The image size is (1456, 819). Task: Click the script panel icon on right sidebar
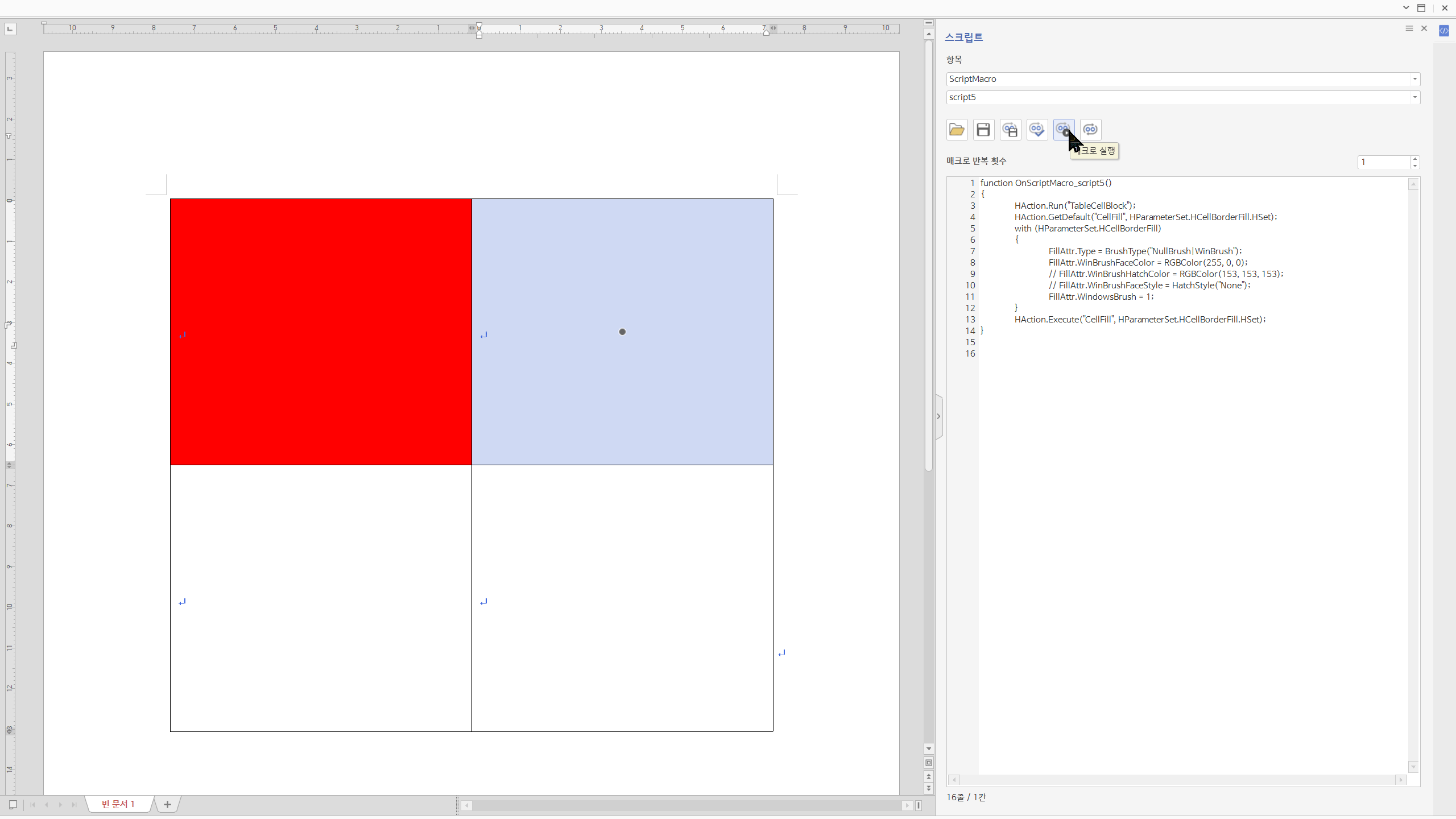pos(1443,31)
